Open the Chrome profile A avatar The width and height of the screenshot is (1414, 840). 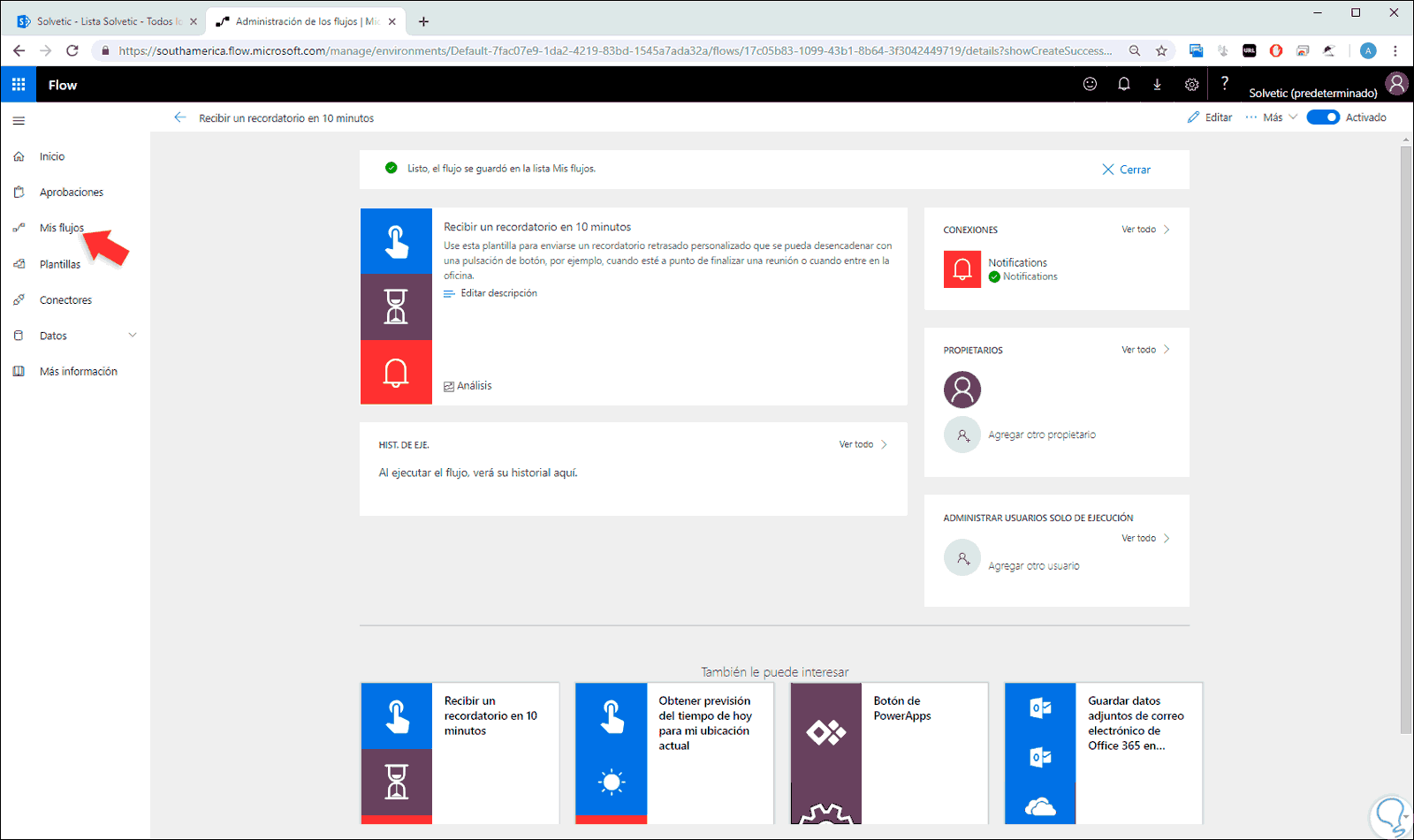(x=1368, y=51)
